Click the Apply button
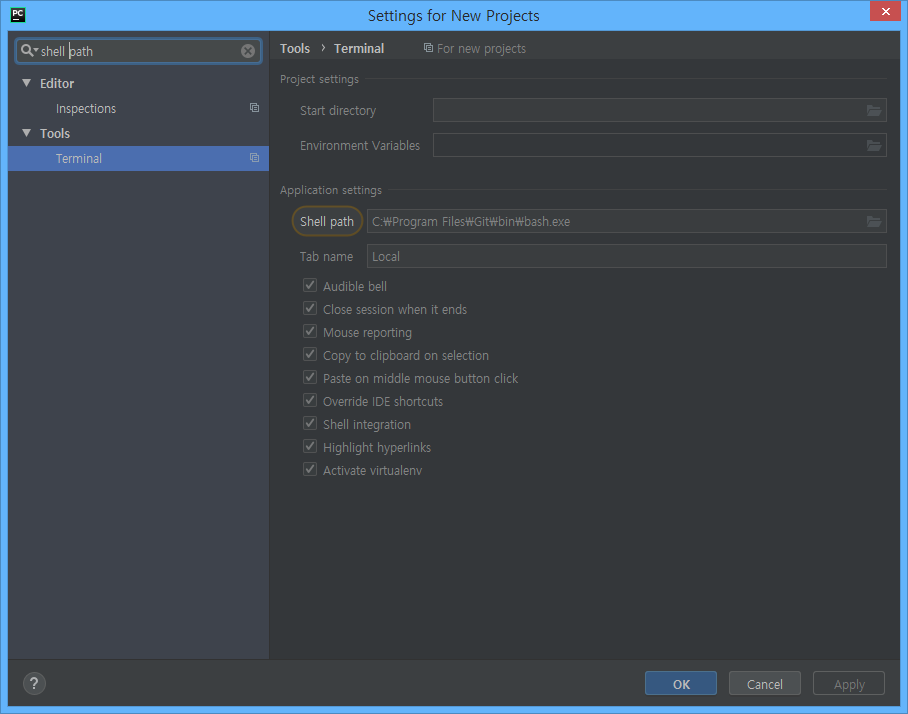 pos(849,684)
